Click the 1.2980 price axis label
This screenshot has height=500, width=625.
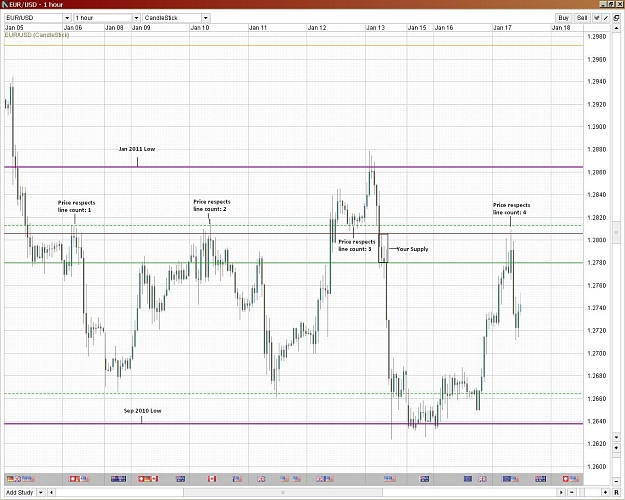(597, 37)
